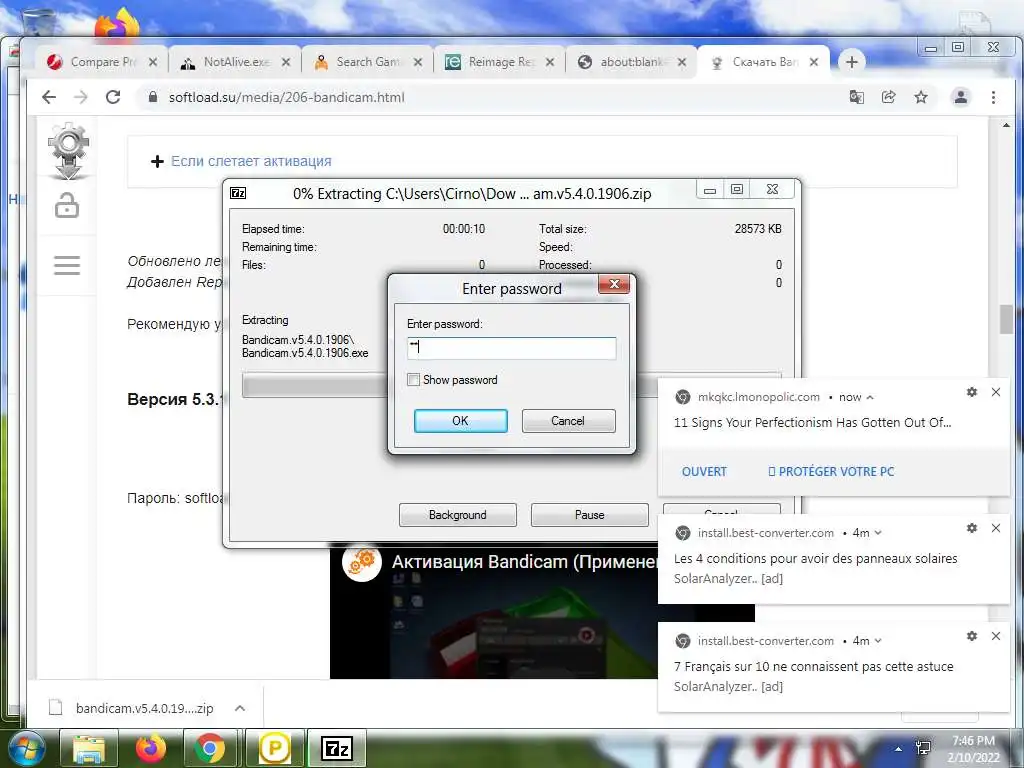1024x768 pixels.
Task: Click the network tray icon
Action: [x=923, y=748]
